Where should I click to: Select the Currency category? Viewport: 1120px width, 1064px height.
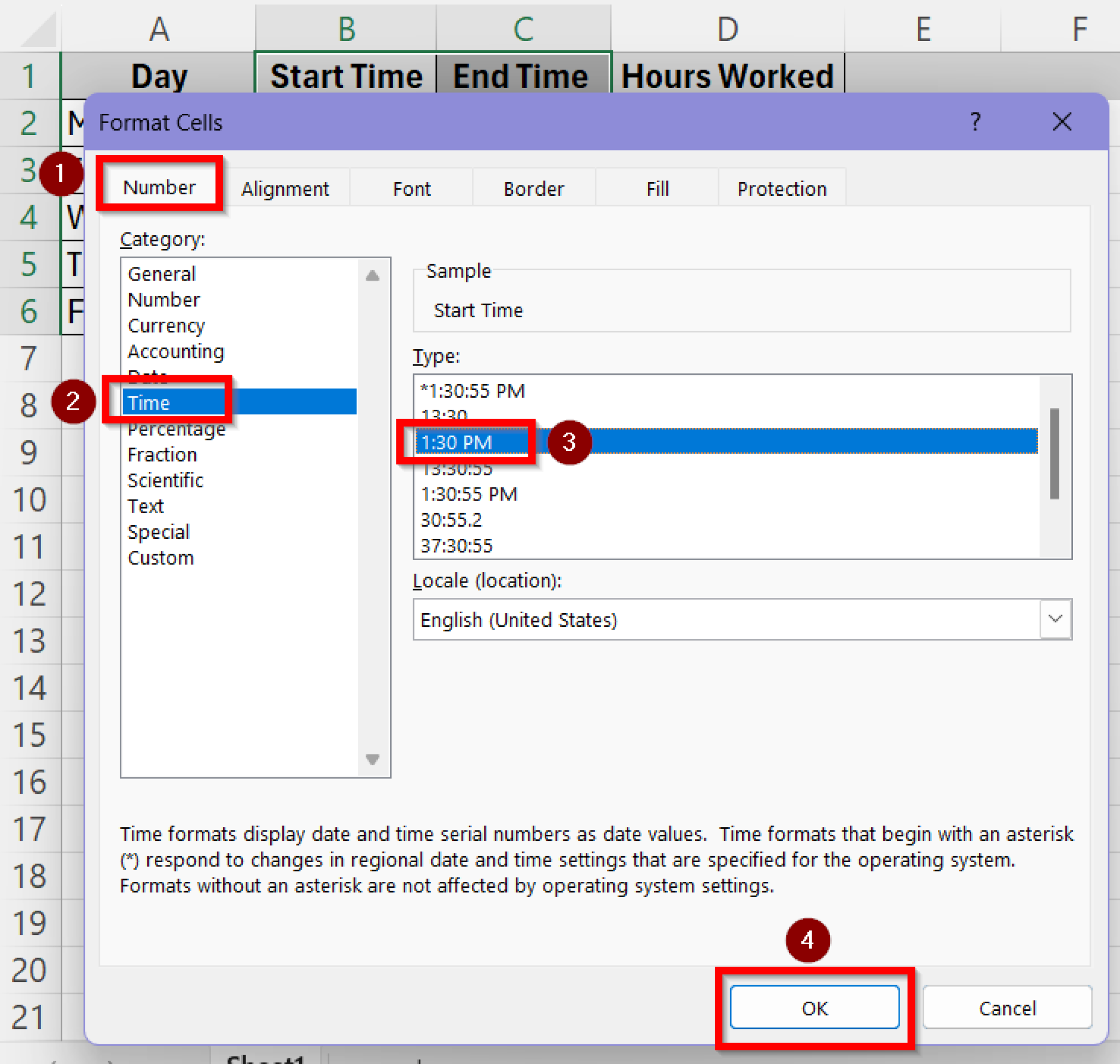coord(166,325)
